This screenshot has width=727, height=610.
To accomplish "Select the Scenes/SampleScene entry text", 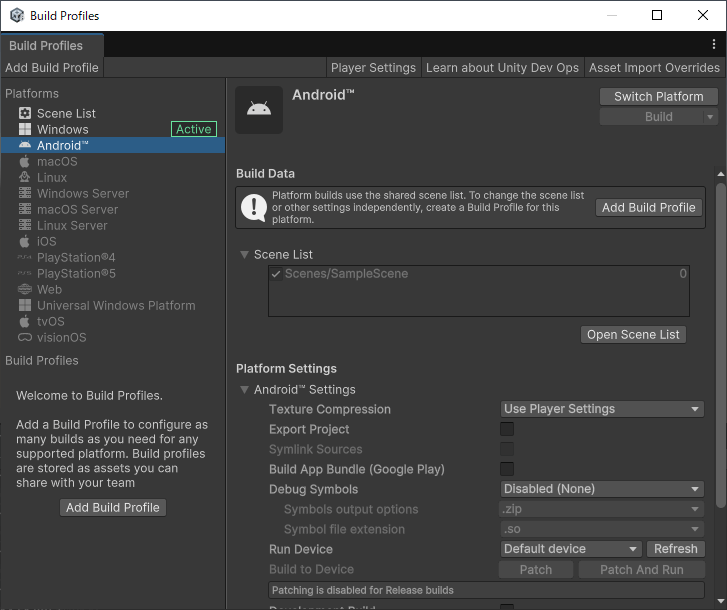I will click(346, 273).
